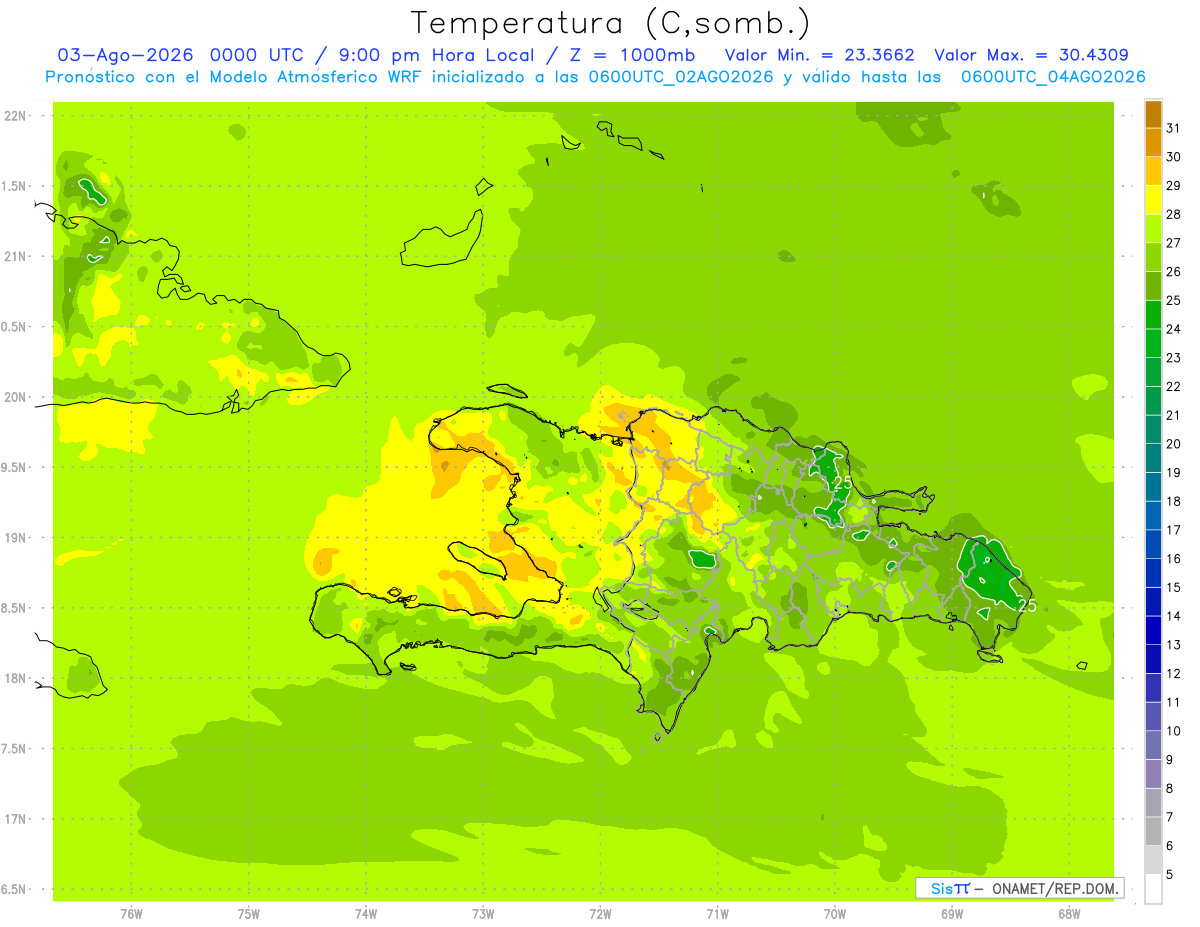This screenshot has height=927, width=1200.
Task: Click the '76W' longitude axis label
Action: click(131, 914)
